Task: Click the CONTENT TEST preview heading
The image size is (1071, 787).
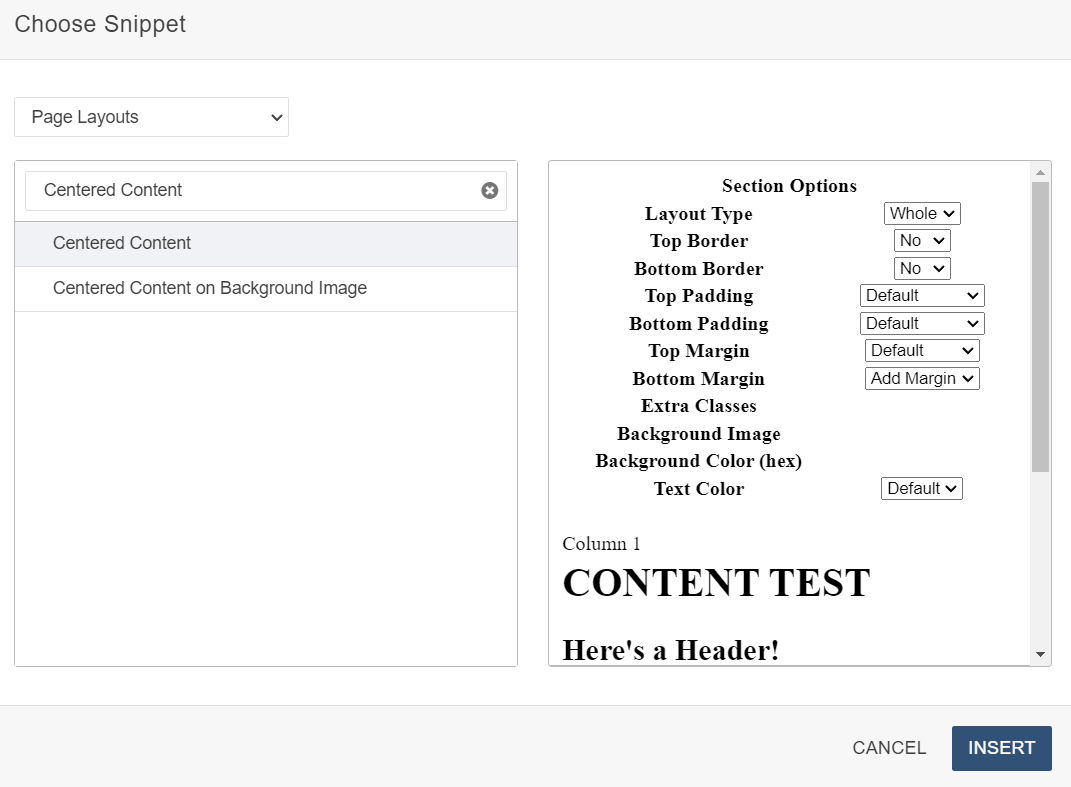Action: tap(716, 583)
